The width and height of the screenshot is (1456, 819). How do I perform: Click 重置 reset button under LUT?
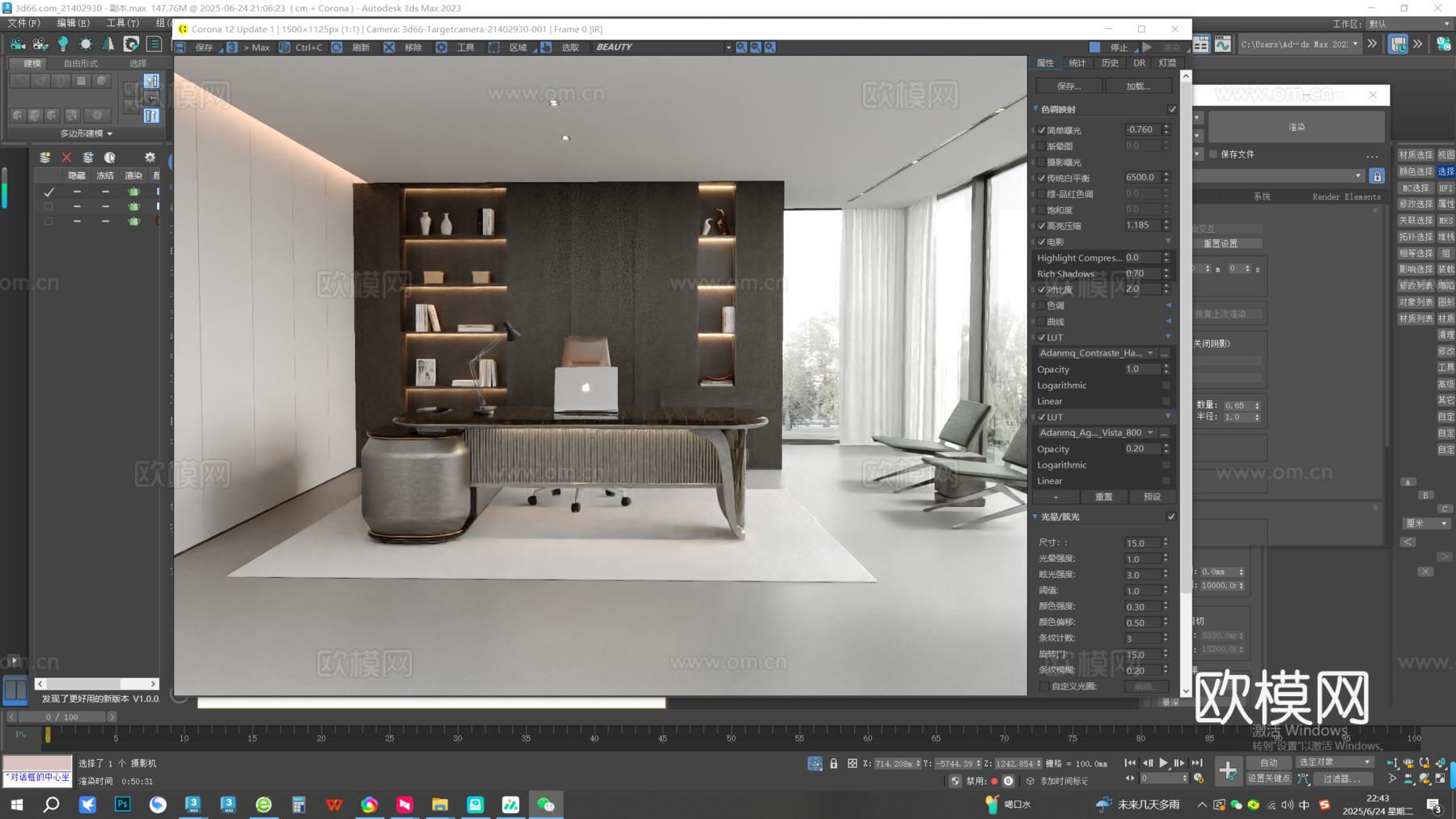(1103, 497)
